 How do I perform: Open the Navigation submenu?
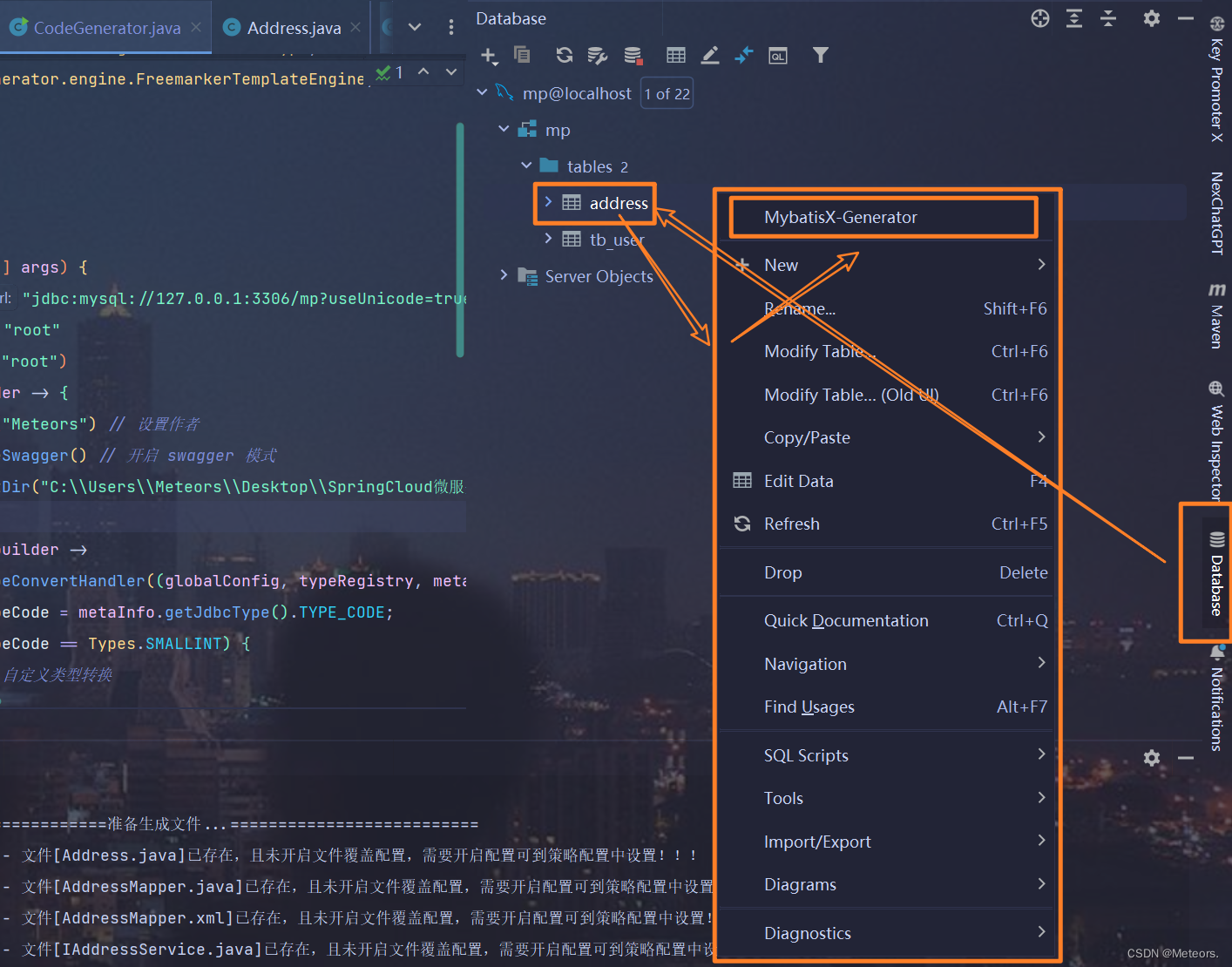(x=884, y=664)
